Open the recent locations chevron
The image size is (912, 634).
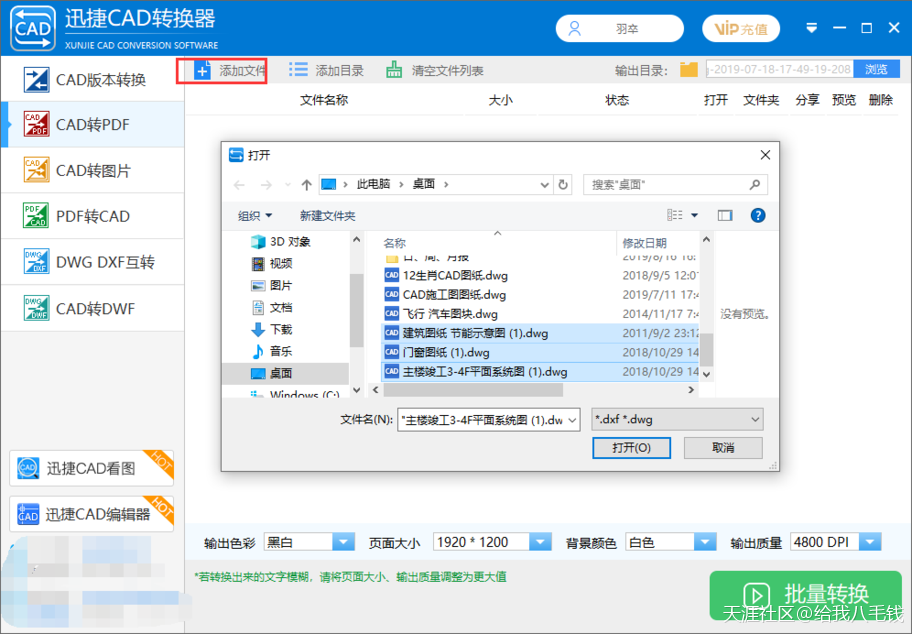pyautogui.click(x=288, y=185)
